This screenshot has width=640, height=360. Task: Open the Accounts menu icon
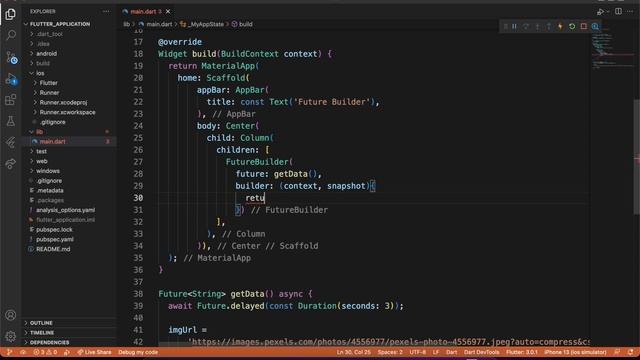click(x=11, y=315)
